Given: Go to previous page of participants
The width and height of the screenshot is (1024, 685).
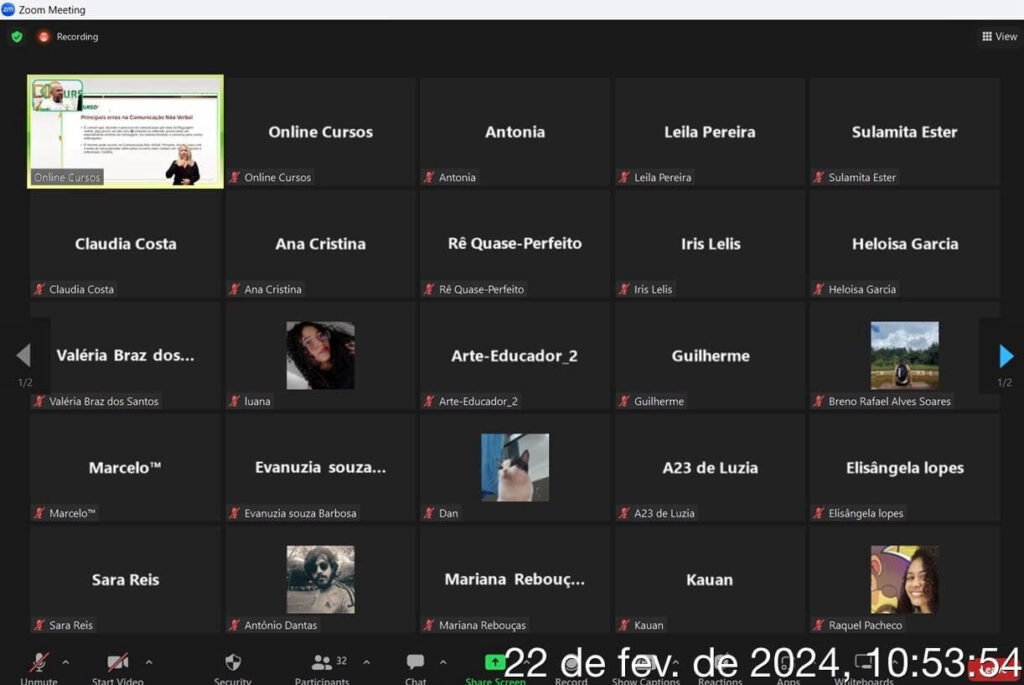Looking at the screenshot, I should 23,356.
